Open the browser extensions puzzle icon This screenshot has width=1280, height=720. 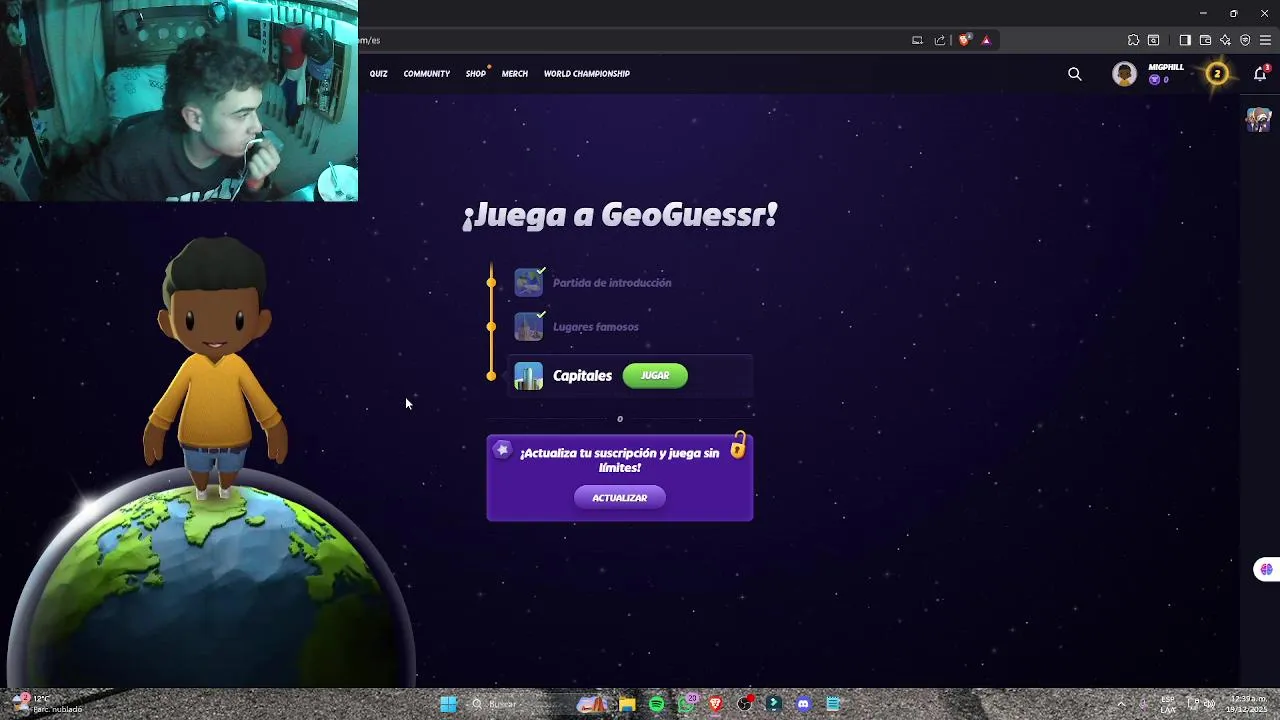tap(1133, 40)
